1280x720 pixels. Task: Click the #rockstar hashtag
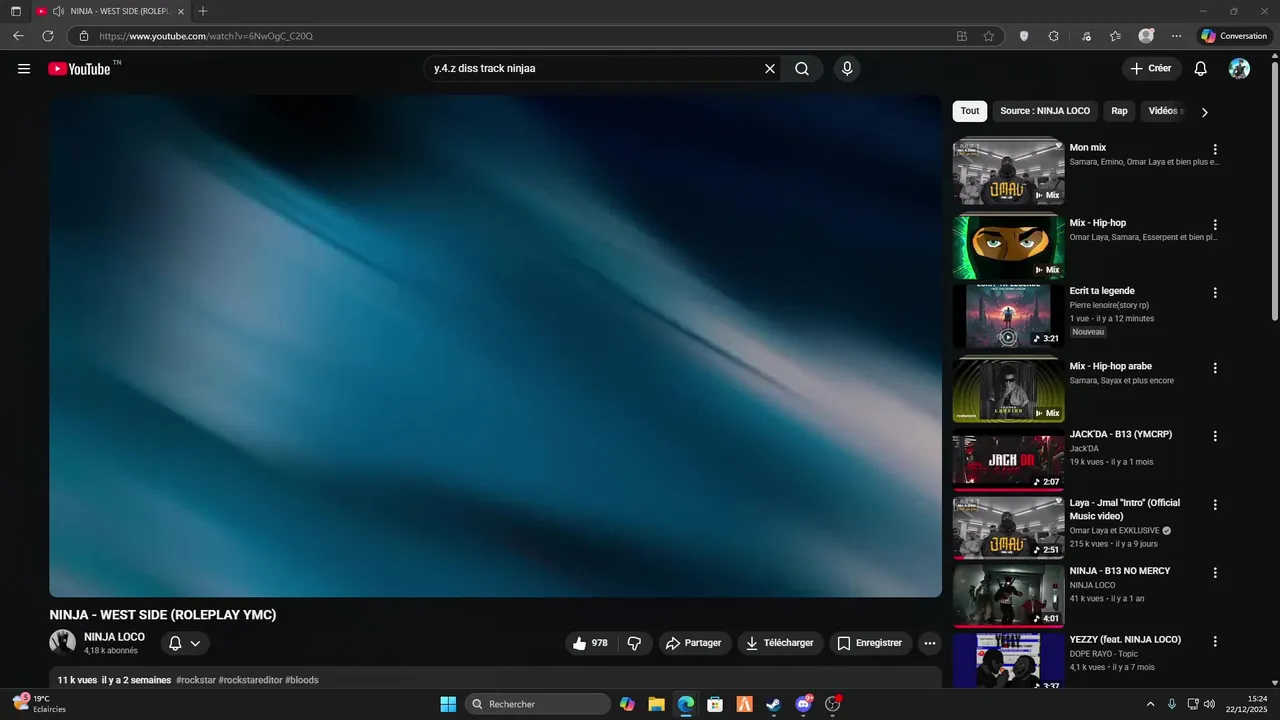[195, 680]
